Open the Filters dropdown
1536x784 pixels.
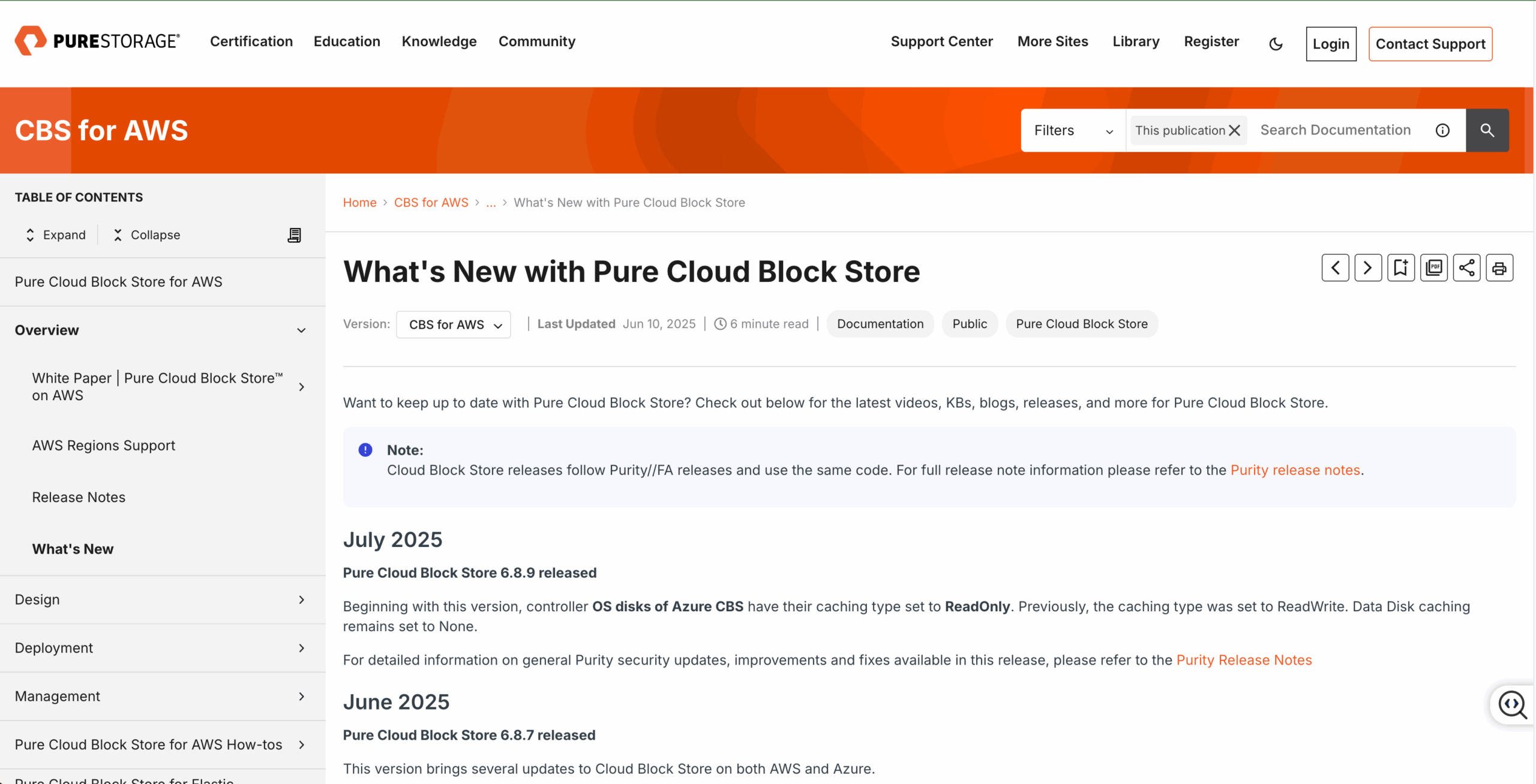coord(1073,130)
